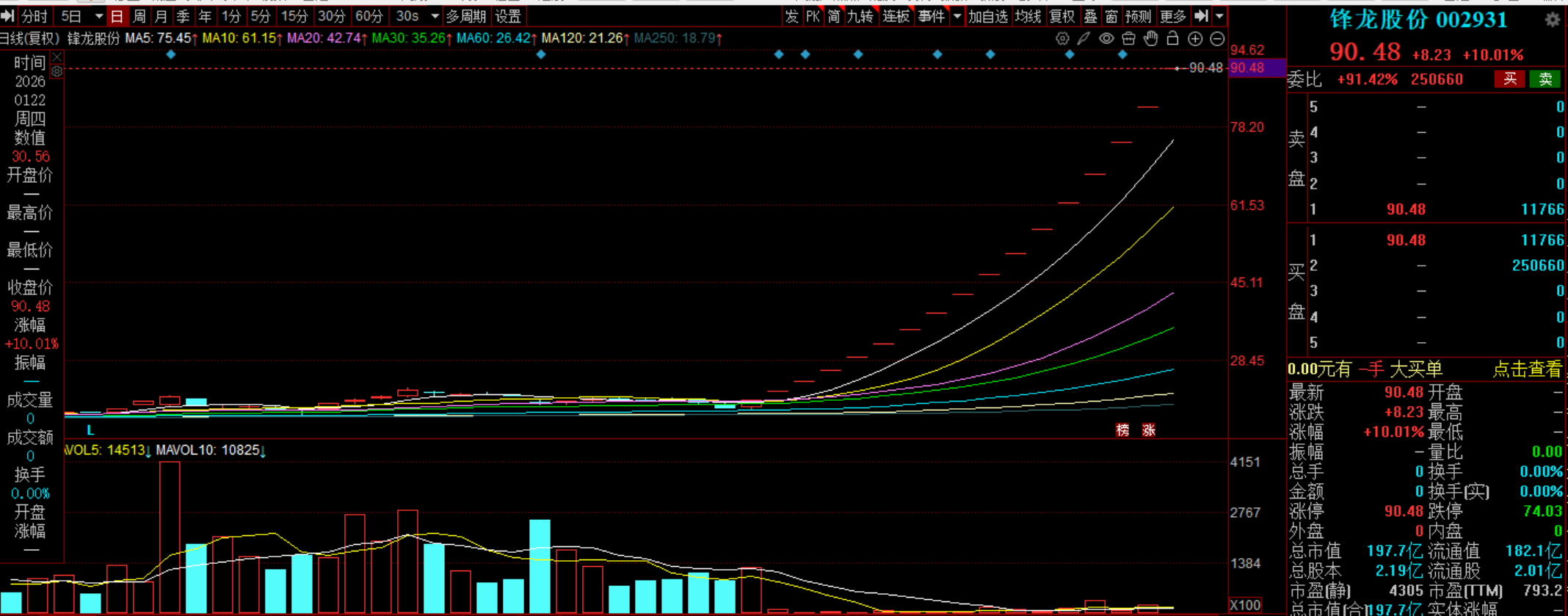This screenshot has height=616, width=1568.
Task: Click the small gear below info panel close
Action: (57, 72)
